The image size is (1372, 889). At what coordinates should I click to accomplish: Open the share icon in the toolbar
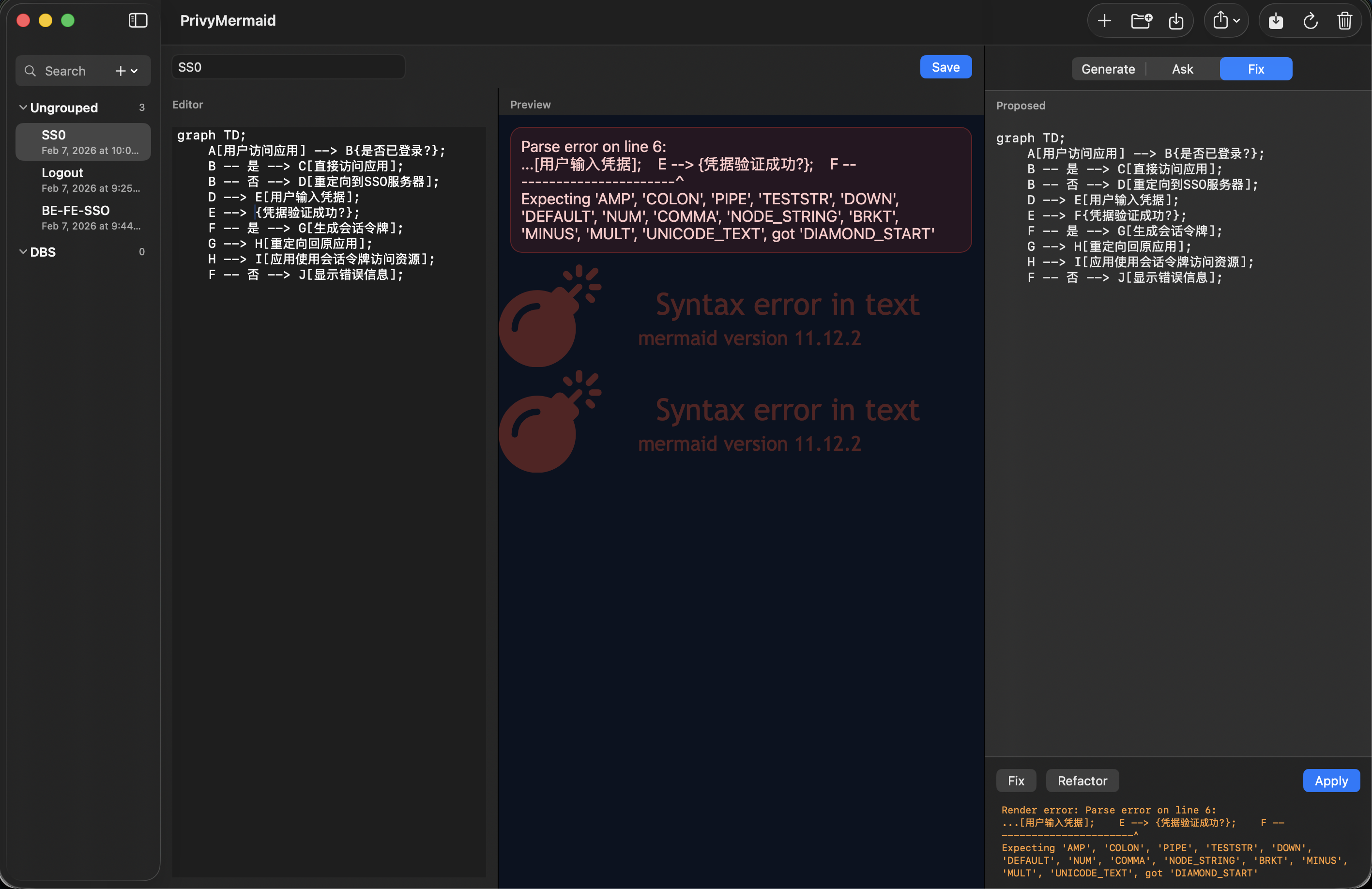click(1221, 20)
